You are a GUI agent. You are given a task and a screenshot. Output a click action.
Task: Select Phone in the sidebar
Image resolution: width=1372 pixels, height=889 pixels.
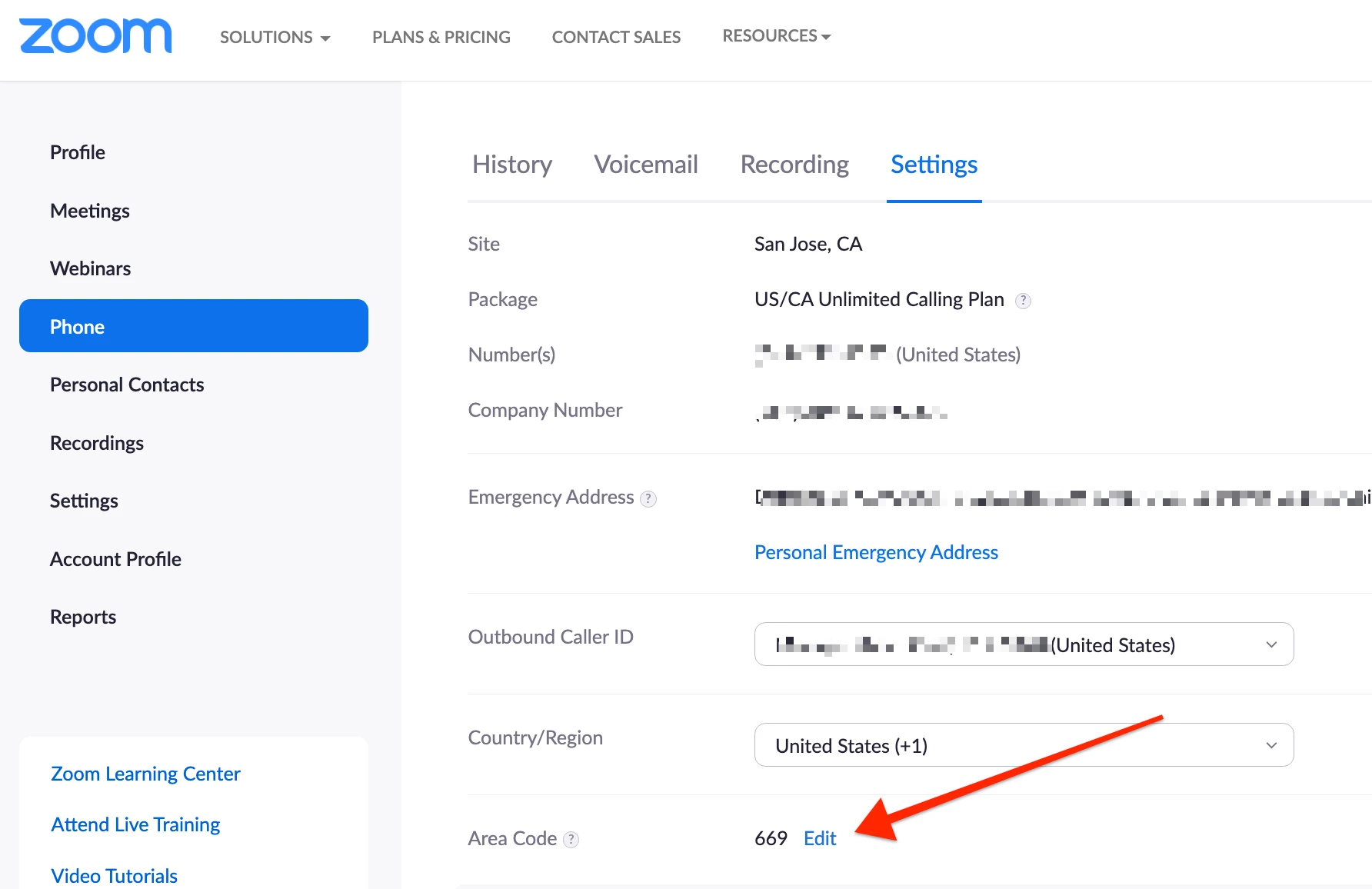tap(194, 326)
